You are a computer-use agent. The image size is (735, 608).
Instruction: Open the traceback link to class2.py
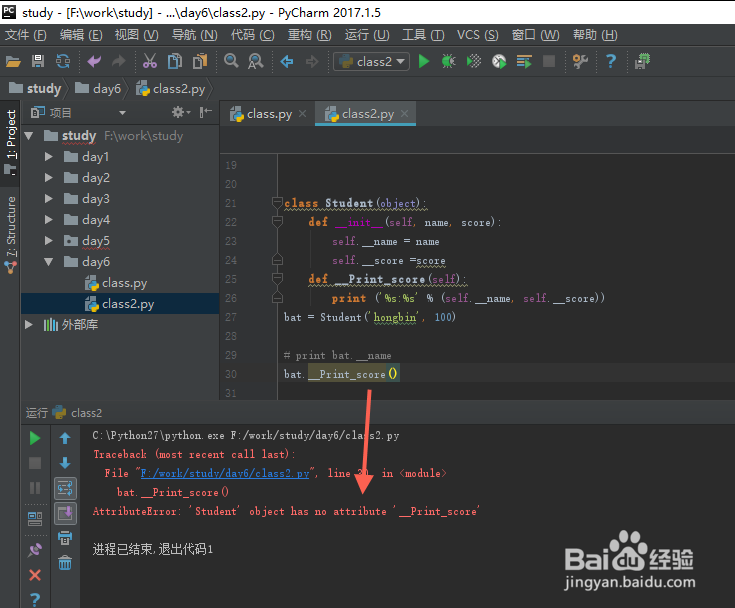pyautogui.click(x=225, y=473)
